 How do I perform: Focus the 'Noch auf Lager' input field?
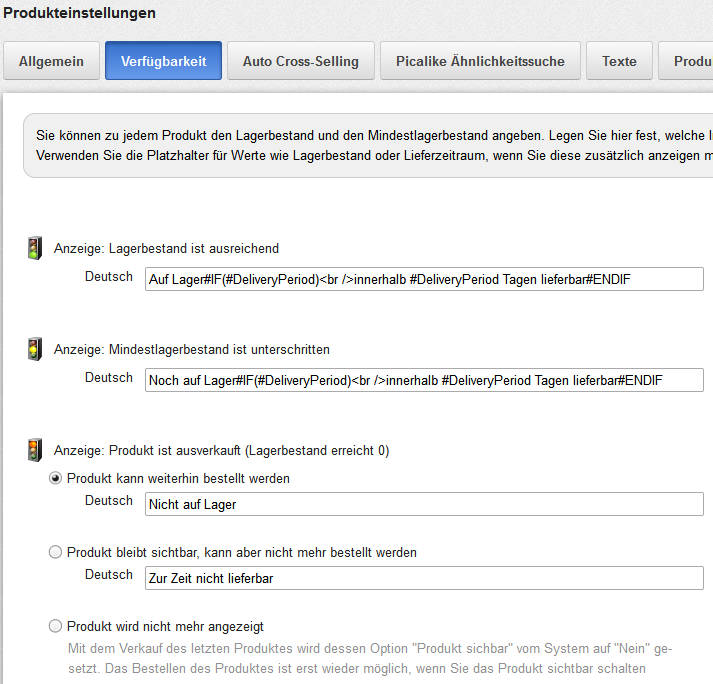424,380
